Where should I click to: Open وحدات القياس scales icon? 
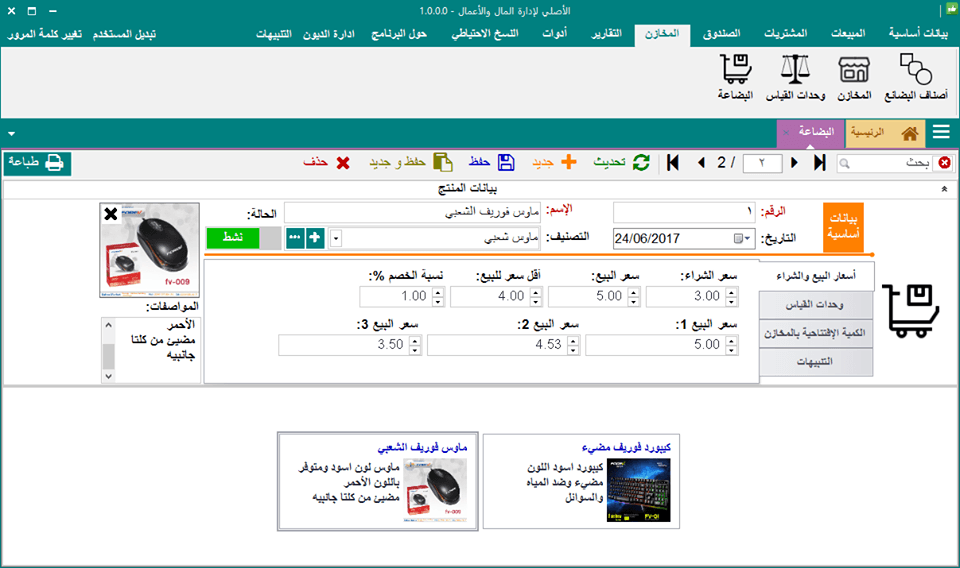pyautogui.click(x=795, y=77)
